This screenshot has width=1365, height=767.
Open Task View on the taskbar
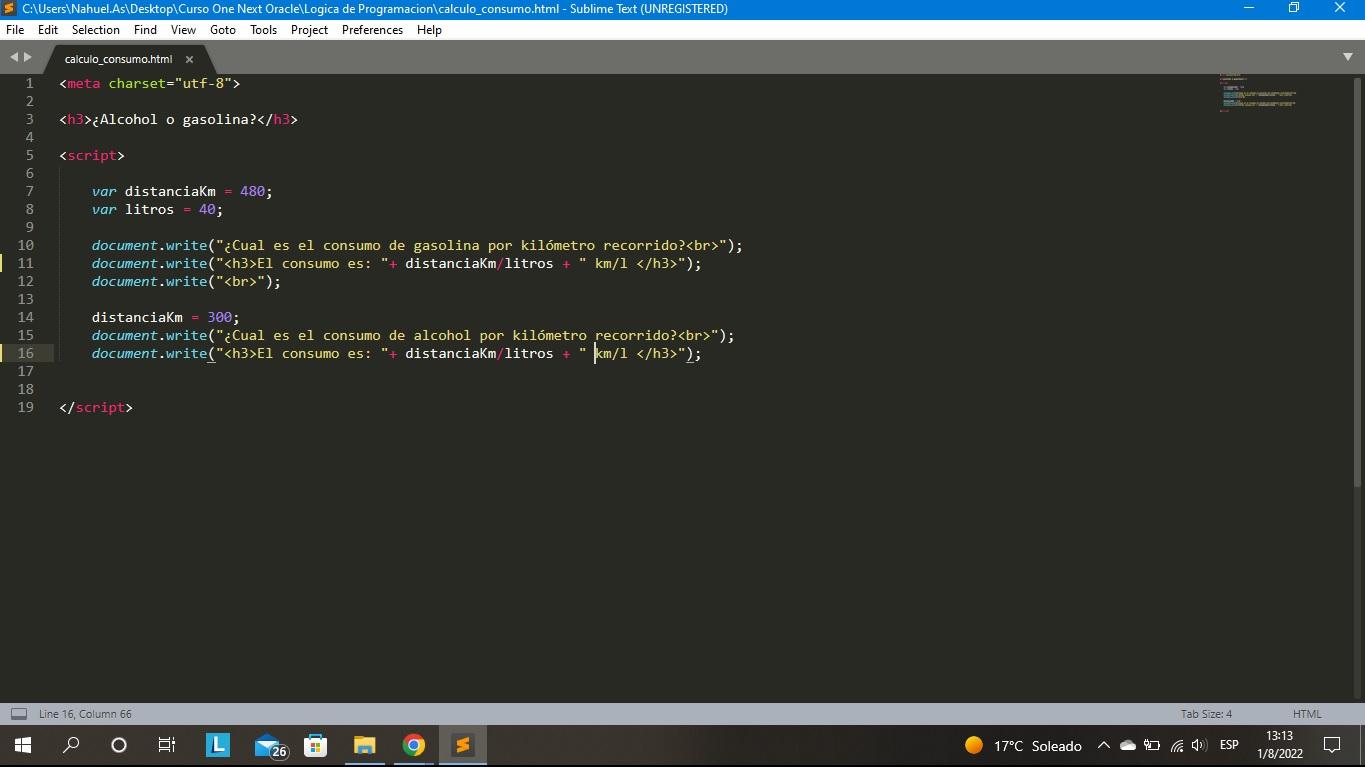[167, 745]
